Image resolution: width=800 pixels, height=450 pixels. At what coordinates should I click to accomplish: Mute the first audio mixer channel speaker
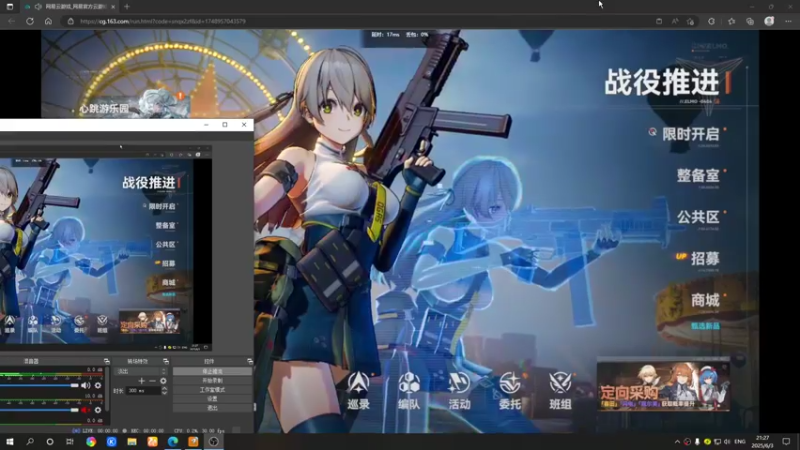pyautogui.click(x=86, y=385)
